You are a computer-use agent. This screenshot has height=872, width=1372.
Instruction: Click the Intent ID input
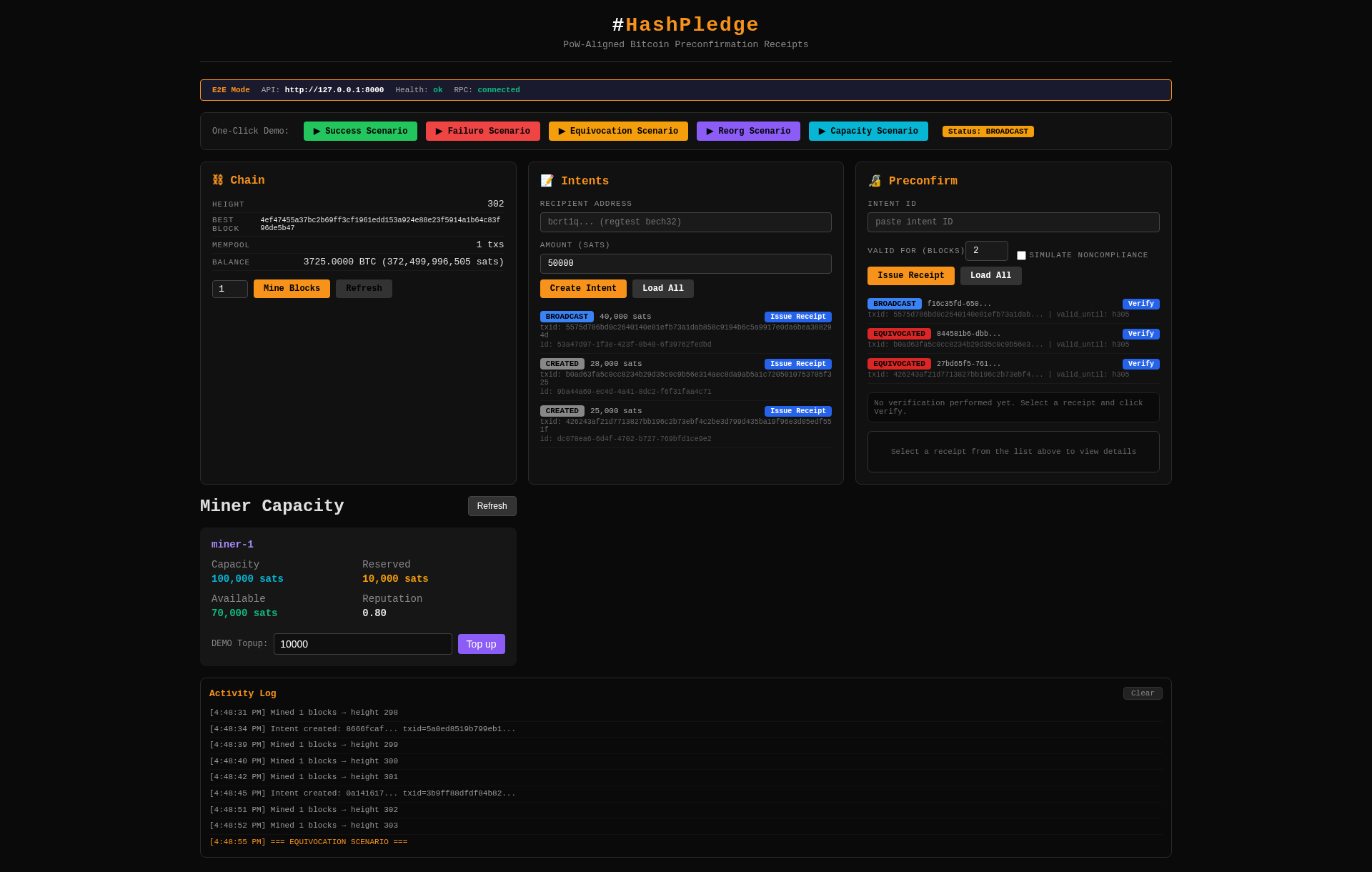tap(1013, 222)
